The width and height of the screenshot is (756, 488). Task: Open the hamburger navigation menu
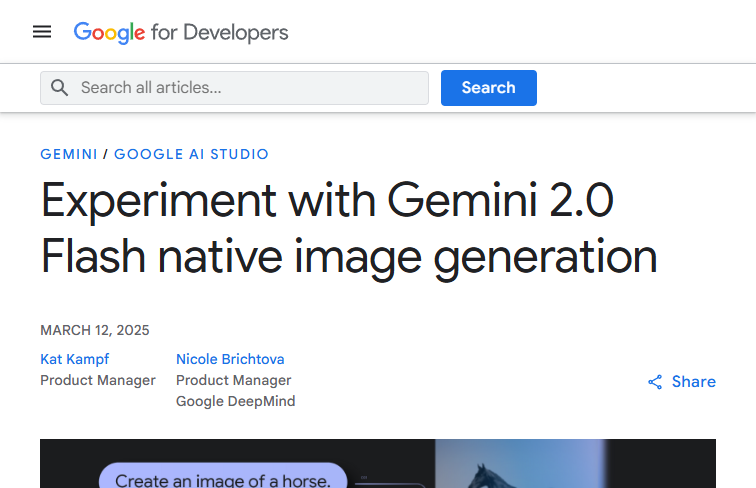(x=42, y=32)
